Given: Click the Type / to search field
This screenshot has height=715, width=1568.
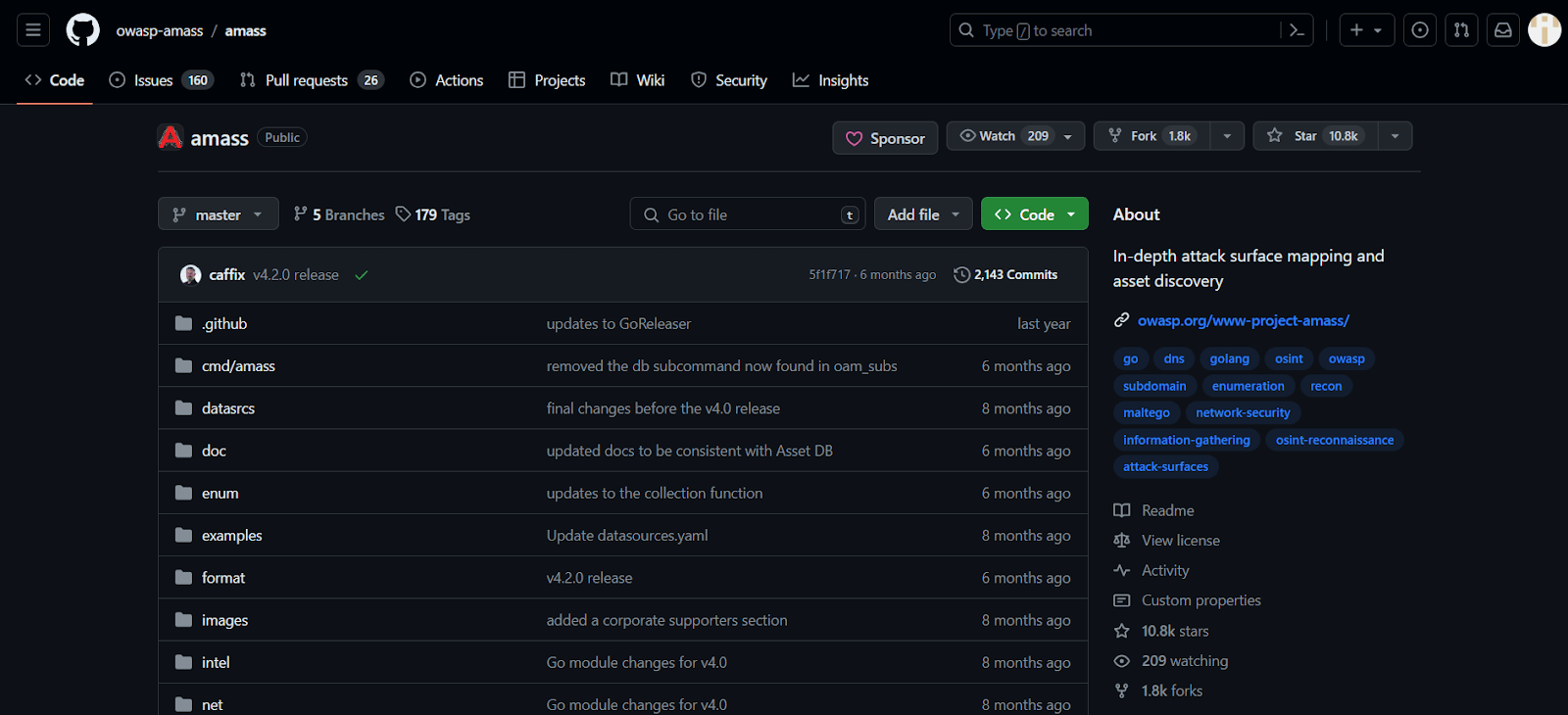Looking at the screenshot, I should pyautogui.click(x=1132, y=30).
